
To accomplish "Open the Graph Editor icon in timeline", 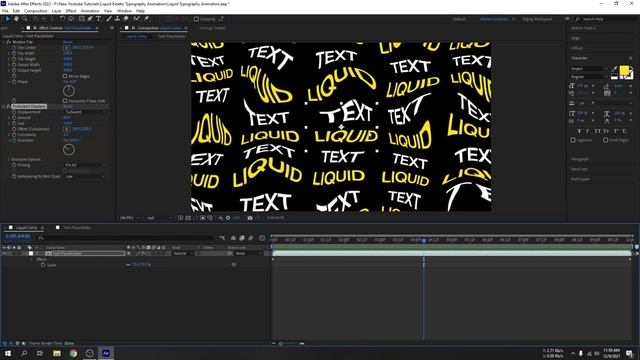I will (x=262, y=238).
